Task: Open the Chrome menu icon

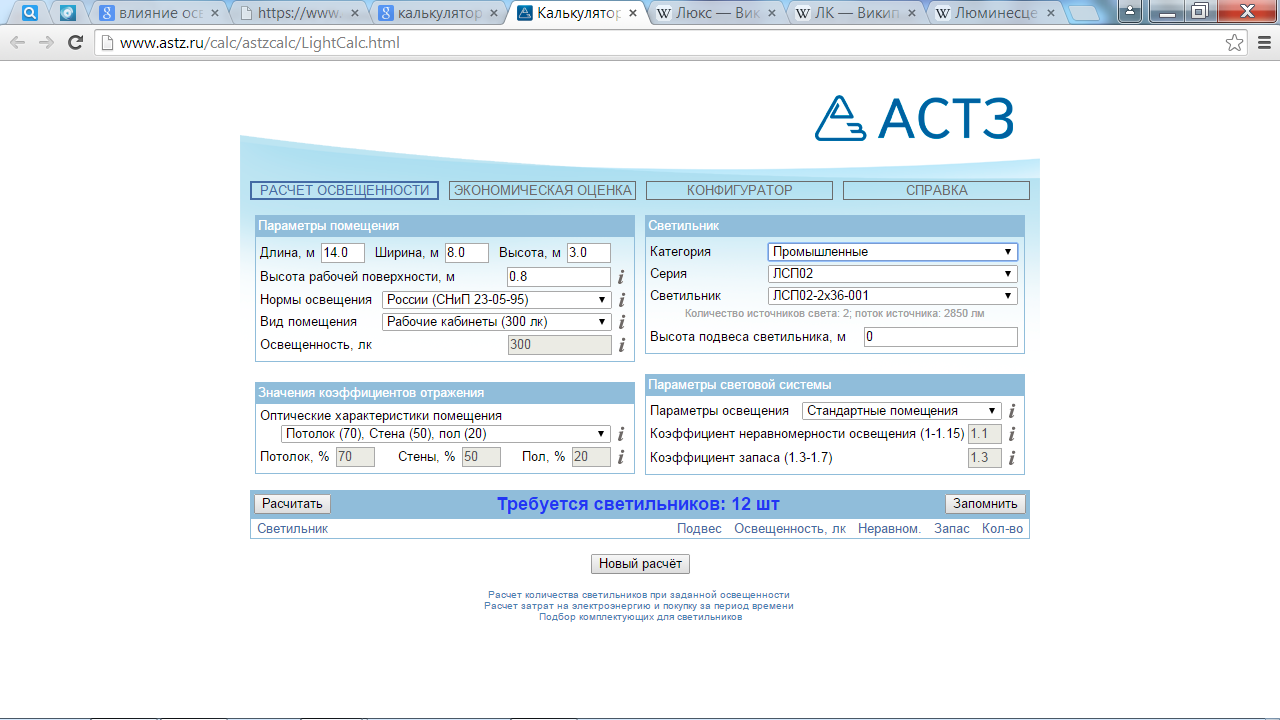Action: tap(1263, 43)
